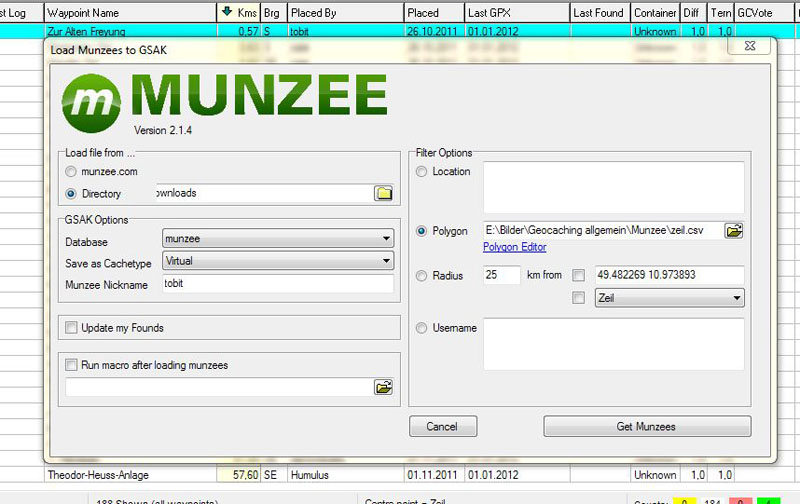Open the Zeil location dropdown
The height and width of the screenshot is (504, 800).
(669, 298)
